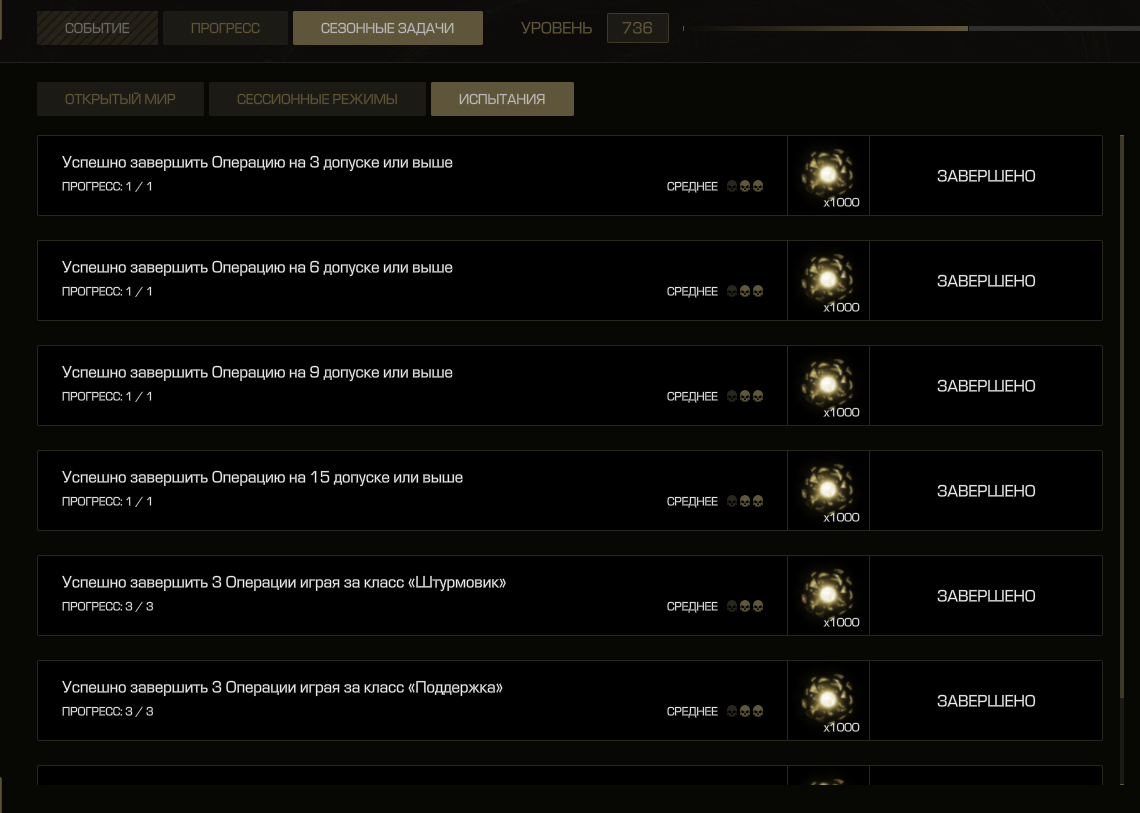Click reward orb icon for 3 допуске task
The image size is (1140, 813).
(x=827, y=173)
